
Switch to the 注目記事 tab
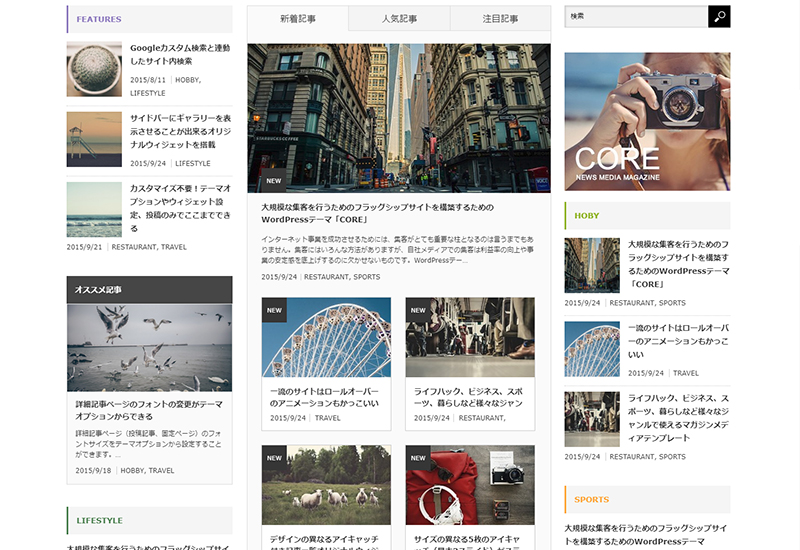[501, 19]
